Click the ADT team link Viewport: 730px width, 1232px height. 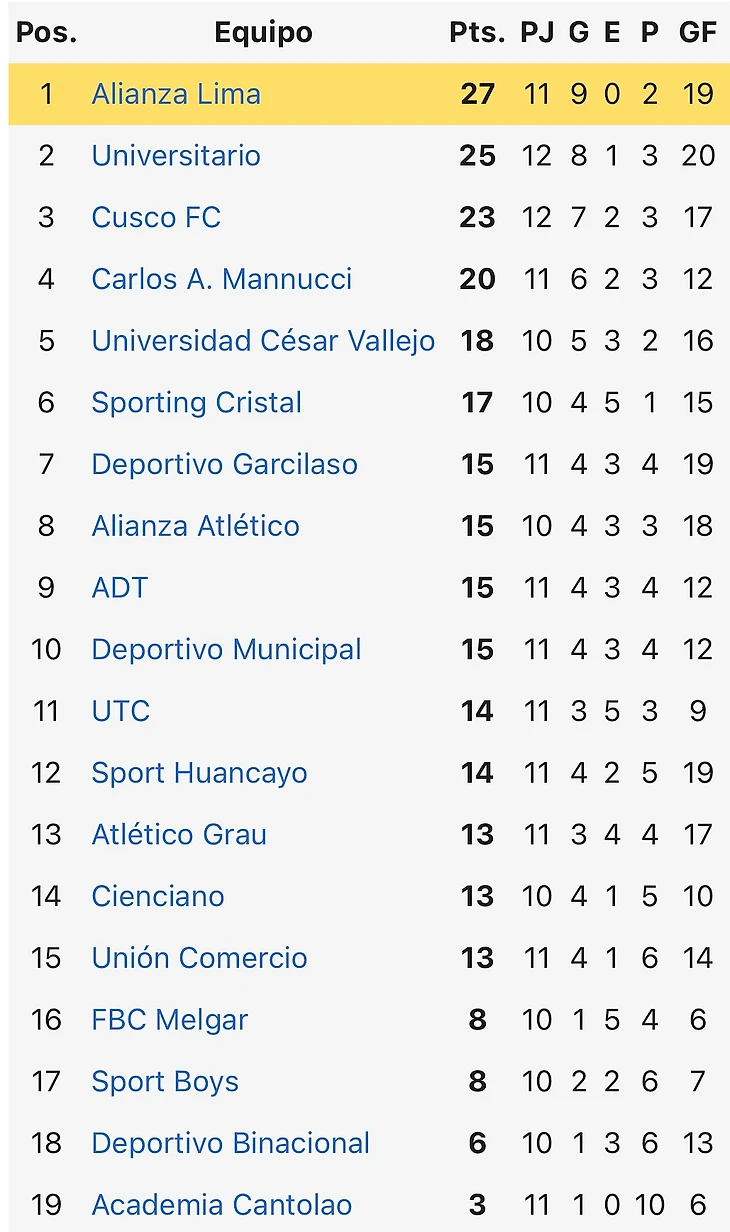[119, 588]
